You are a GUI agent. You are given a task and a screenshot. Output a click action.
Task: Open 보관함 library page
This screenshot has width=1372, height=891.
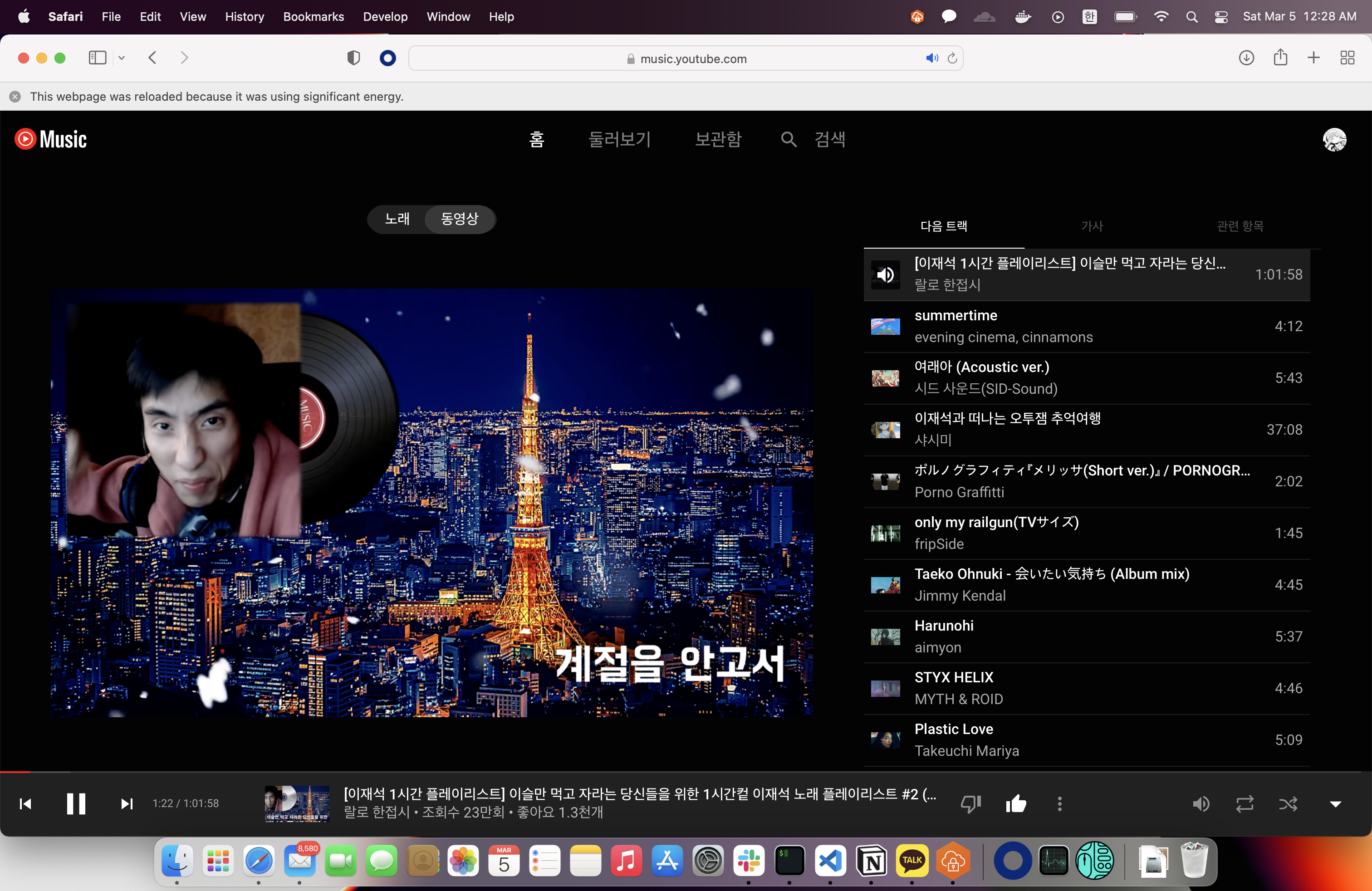pos(718,139)
